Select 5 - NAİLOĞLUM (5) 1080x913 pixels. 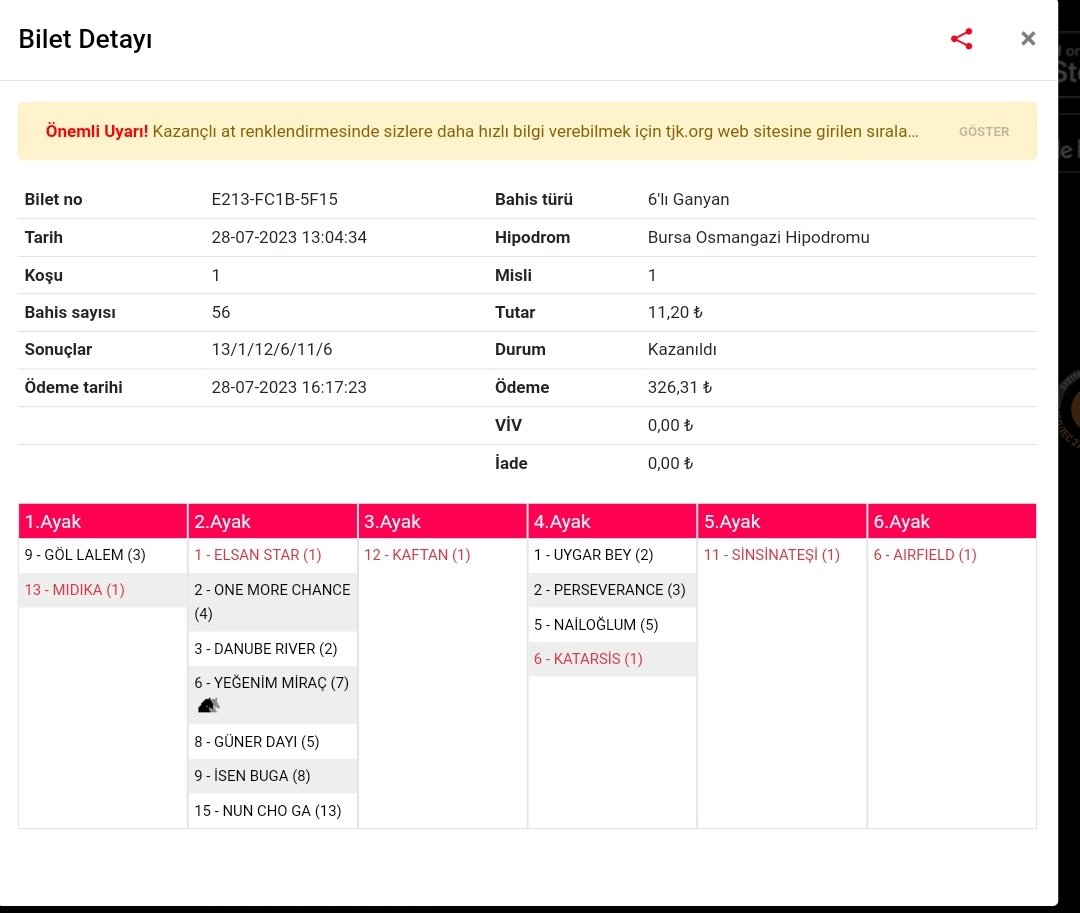point(596,625)
